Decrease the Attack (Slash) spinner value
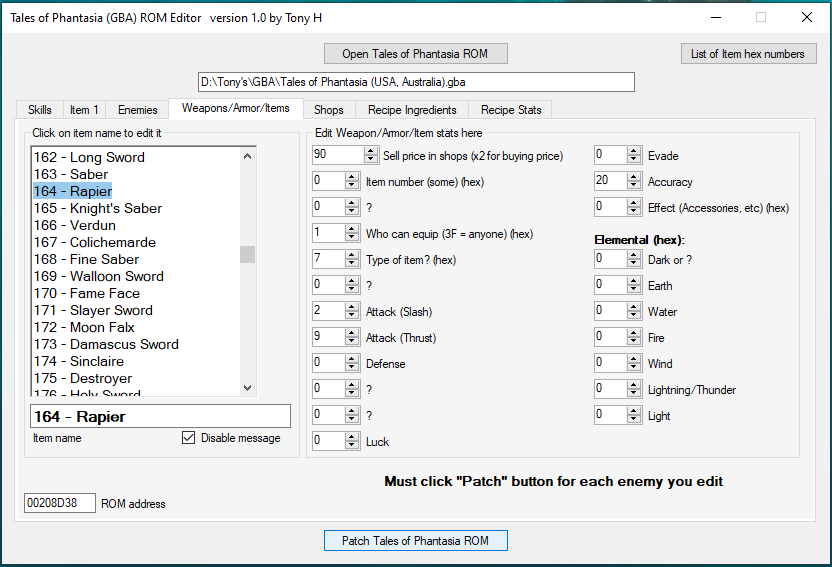This screenshot has width=832, height=567. (x=351, y=316)
